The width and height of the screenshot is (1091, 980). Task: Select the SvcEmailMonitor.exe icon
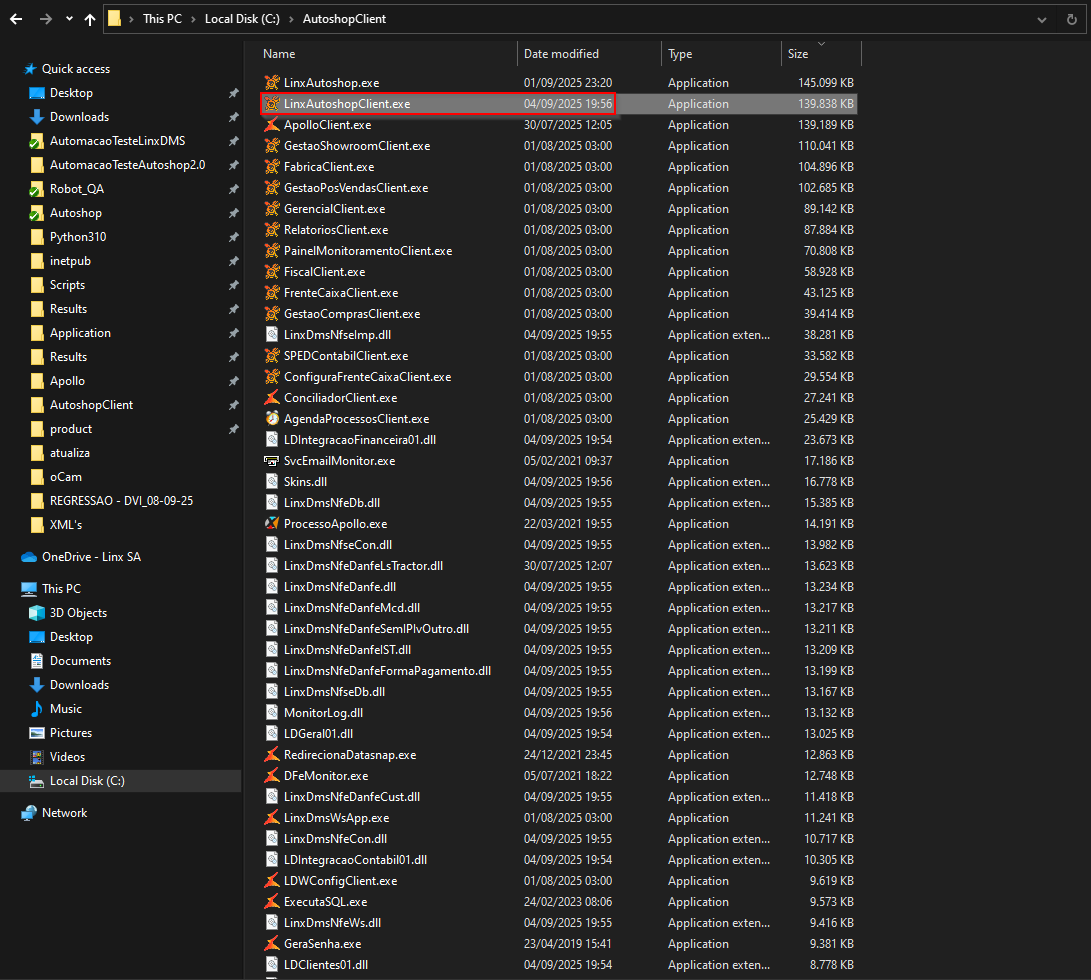[x=272, y=461]
